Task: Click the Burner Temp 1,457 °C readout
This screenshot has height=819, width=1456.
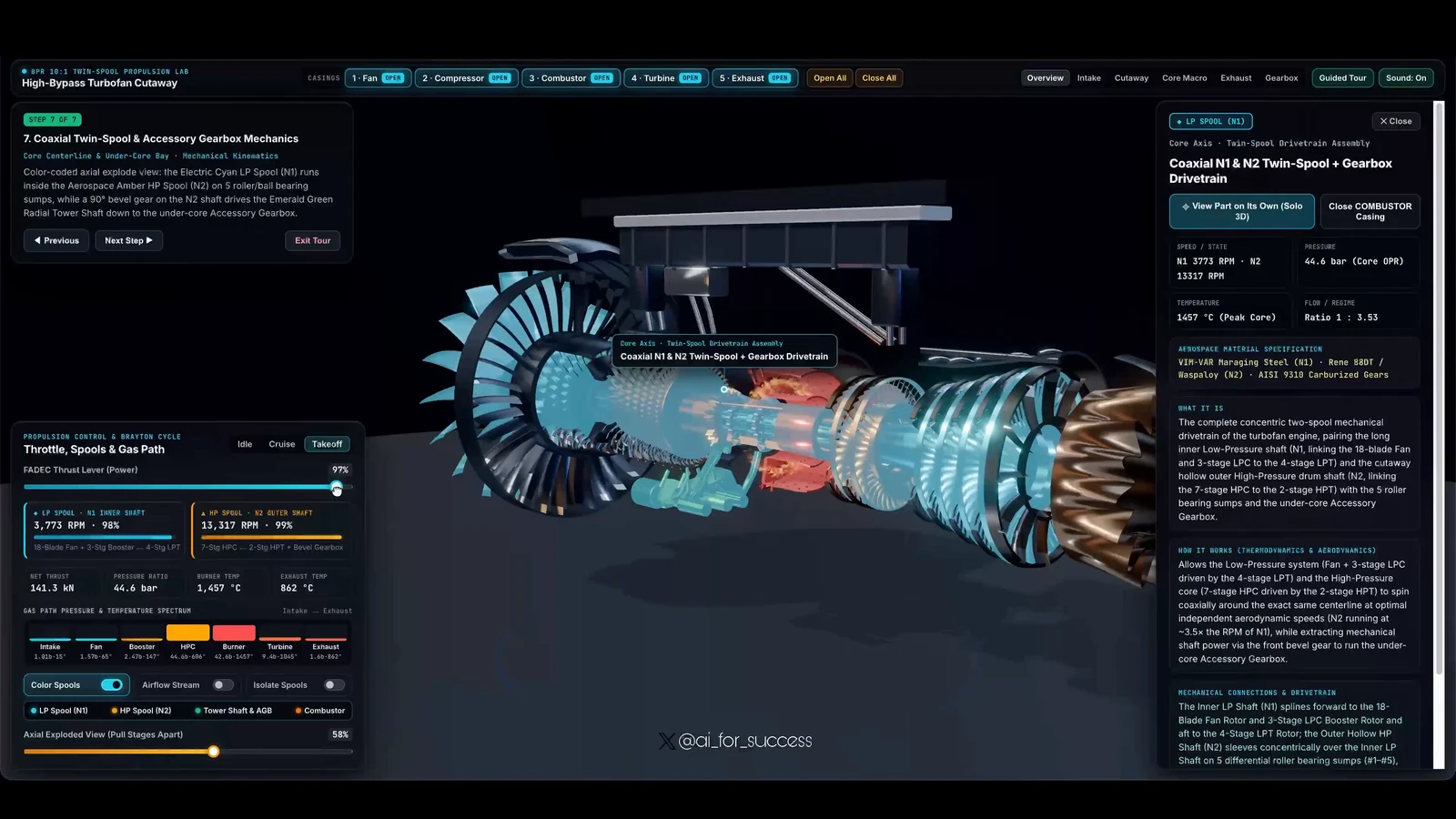Action: pos(229,583)
